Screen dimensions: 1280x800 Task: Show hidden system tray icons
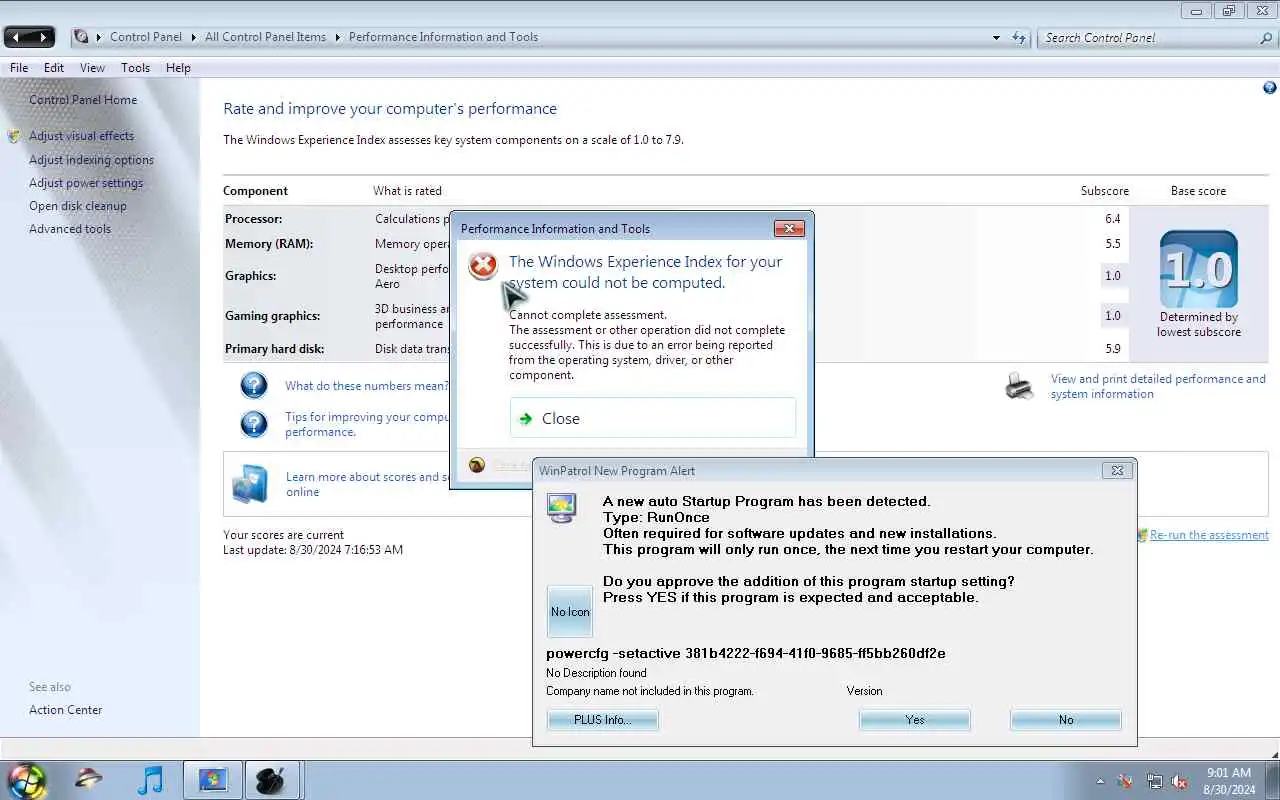(1100, 781)
